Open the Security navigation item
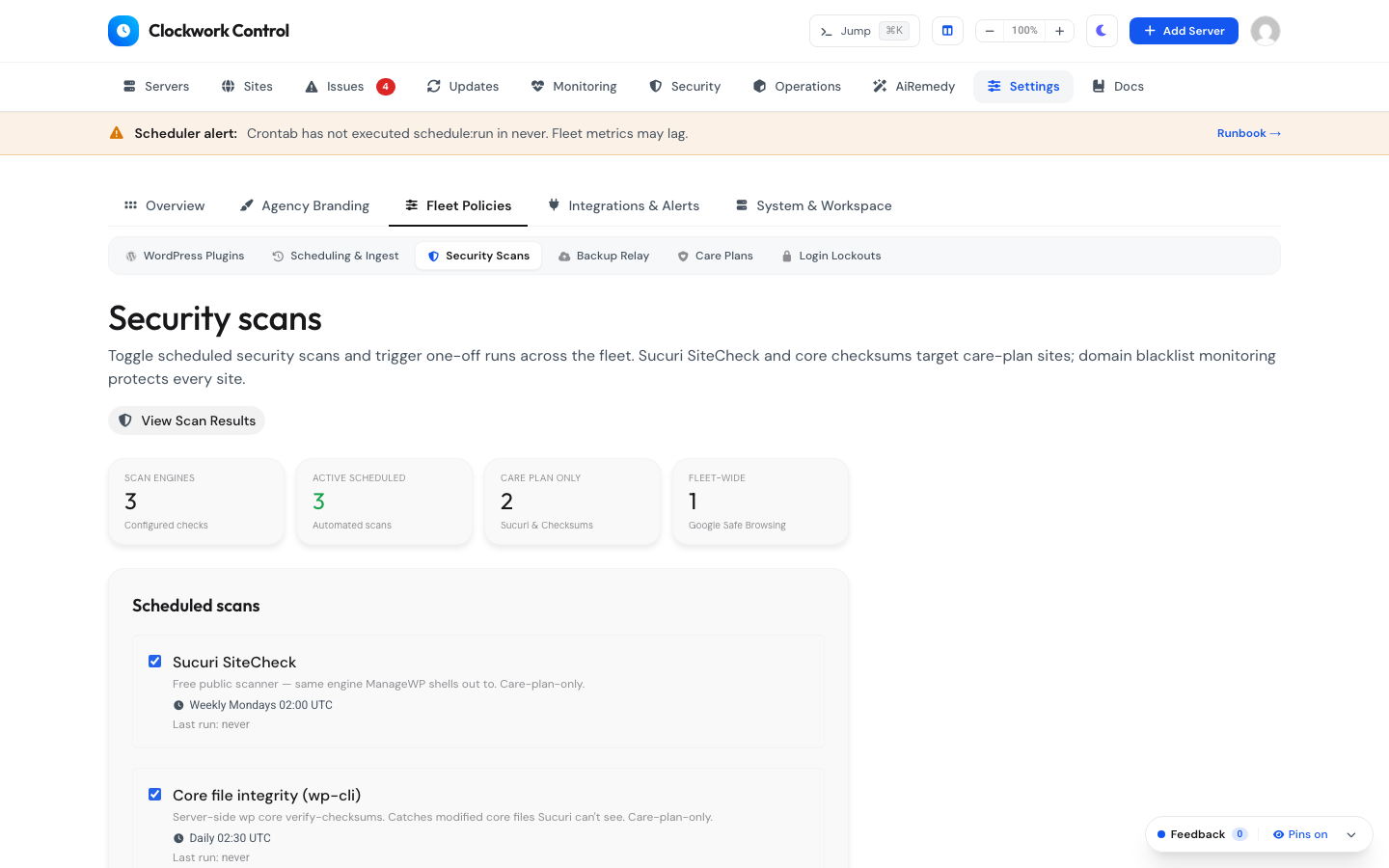Viewport: 1389px width, 868px height. 685,87
